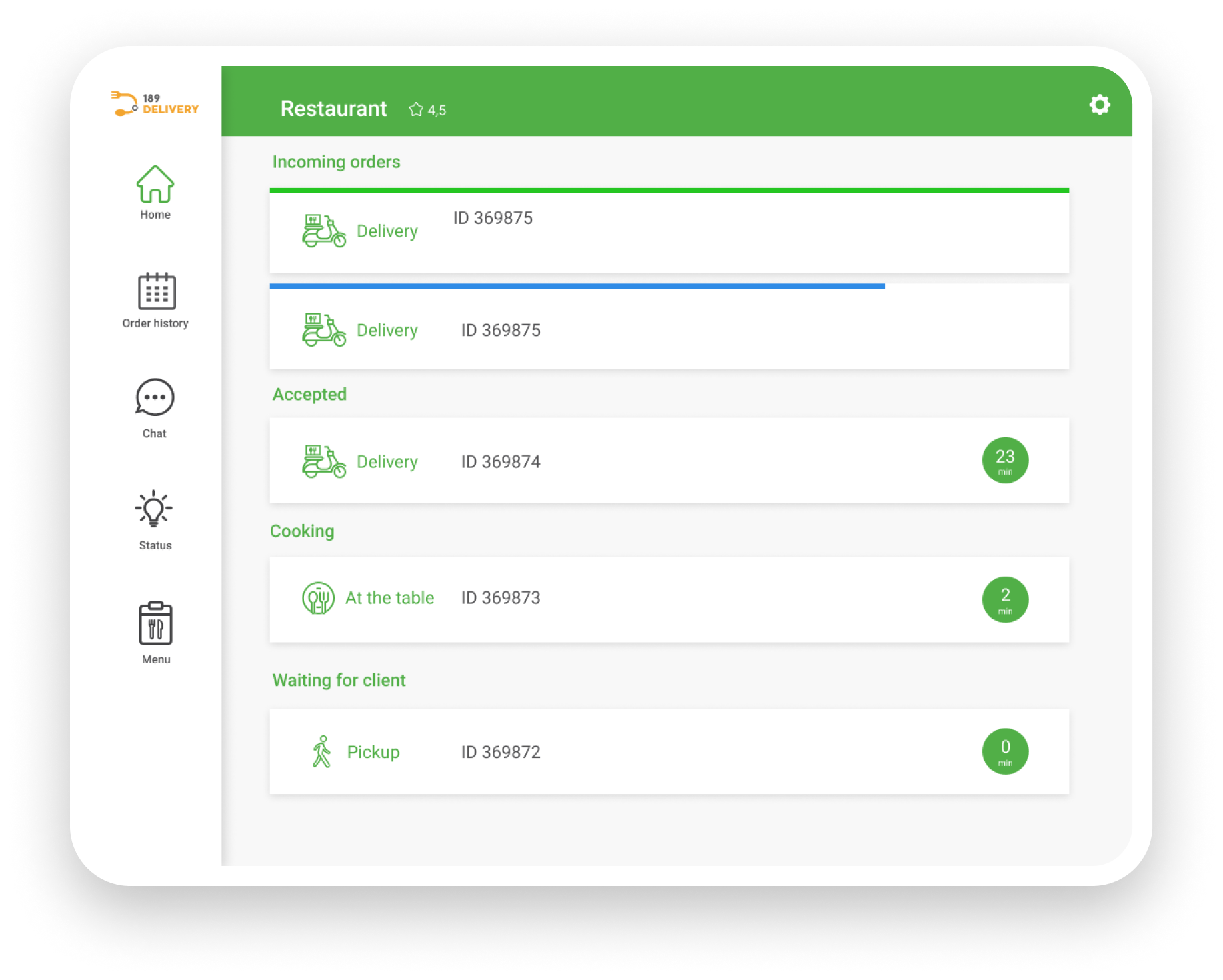The width and height of the screenshot is (1223, 980).
Task: Click the At the table label
Action: coord(389,598)
